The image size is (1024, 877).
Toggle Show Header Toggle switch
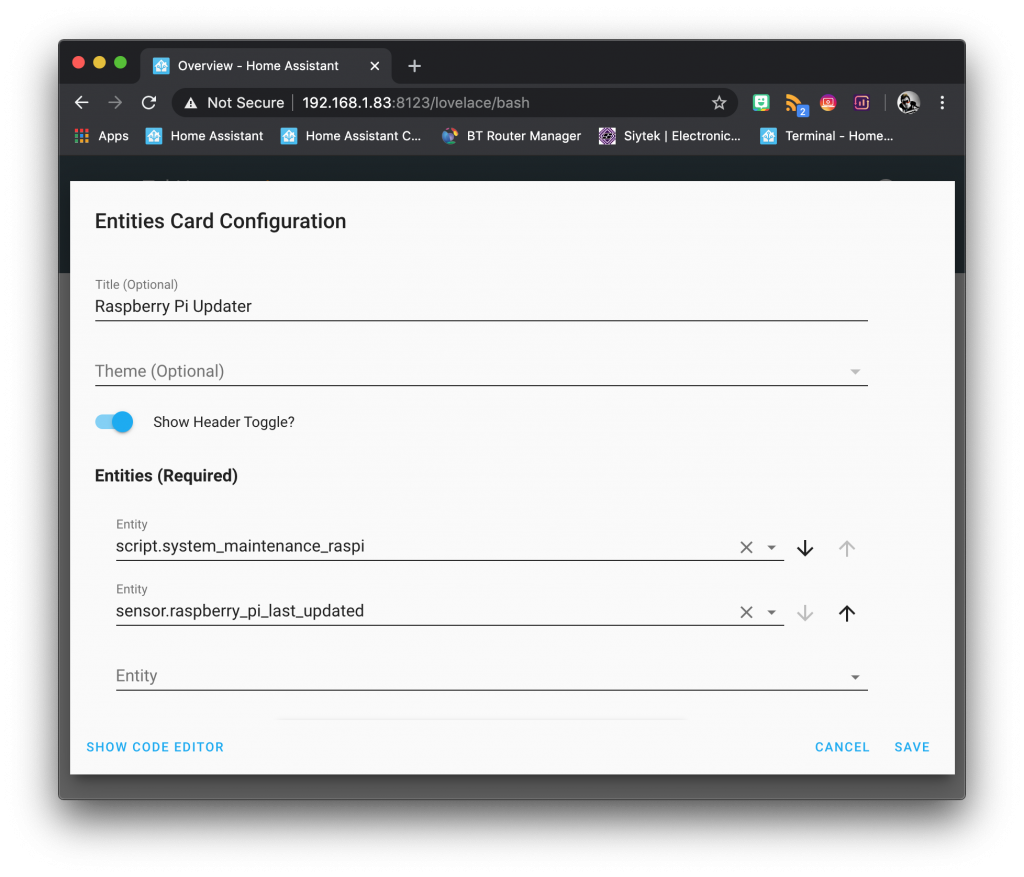point(114,422)
